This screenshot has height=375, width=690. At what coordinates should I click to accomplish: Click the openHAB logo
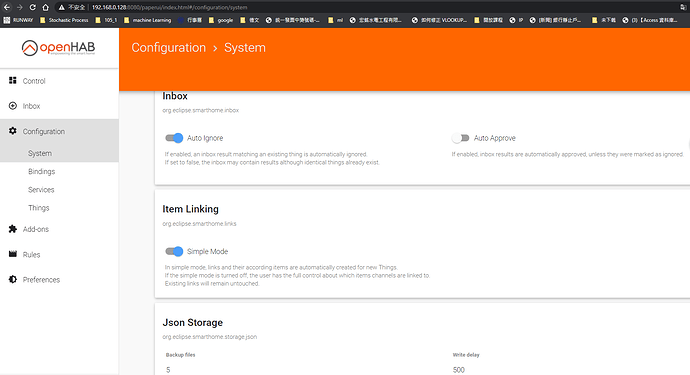pos(59,48)
